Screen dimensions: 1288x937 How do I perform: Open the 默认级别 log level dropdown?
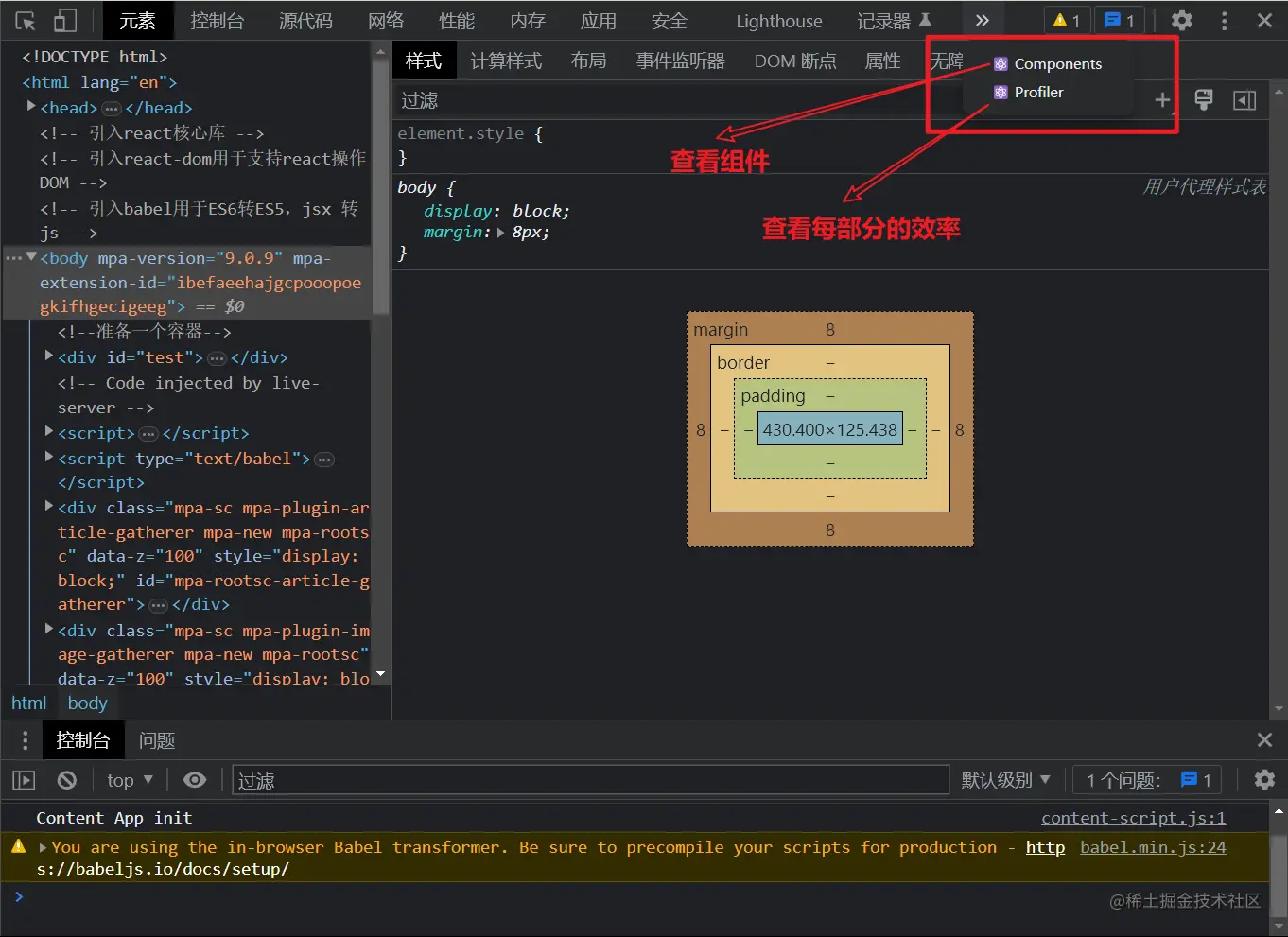[x=1006, y=780]
